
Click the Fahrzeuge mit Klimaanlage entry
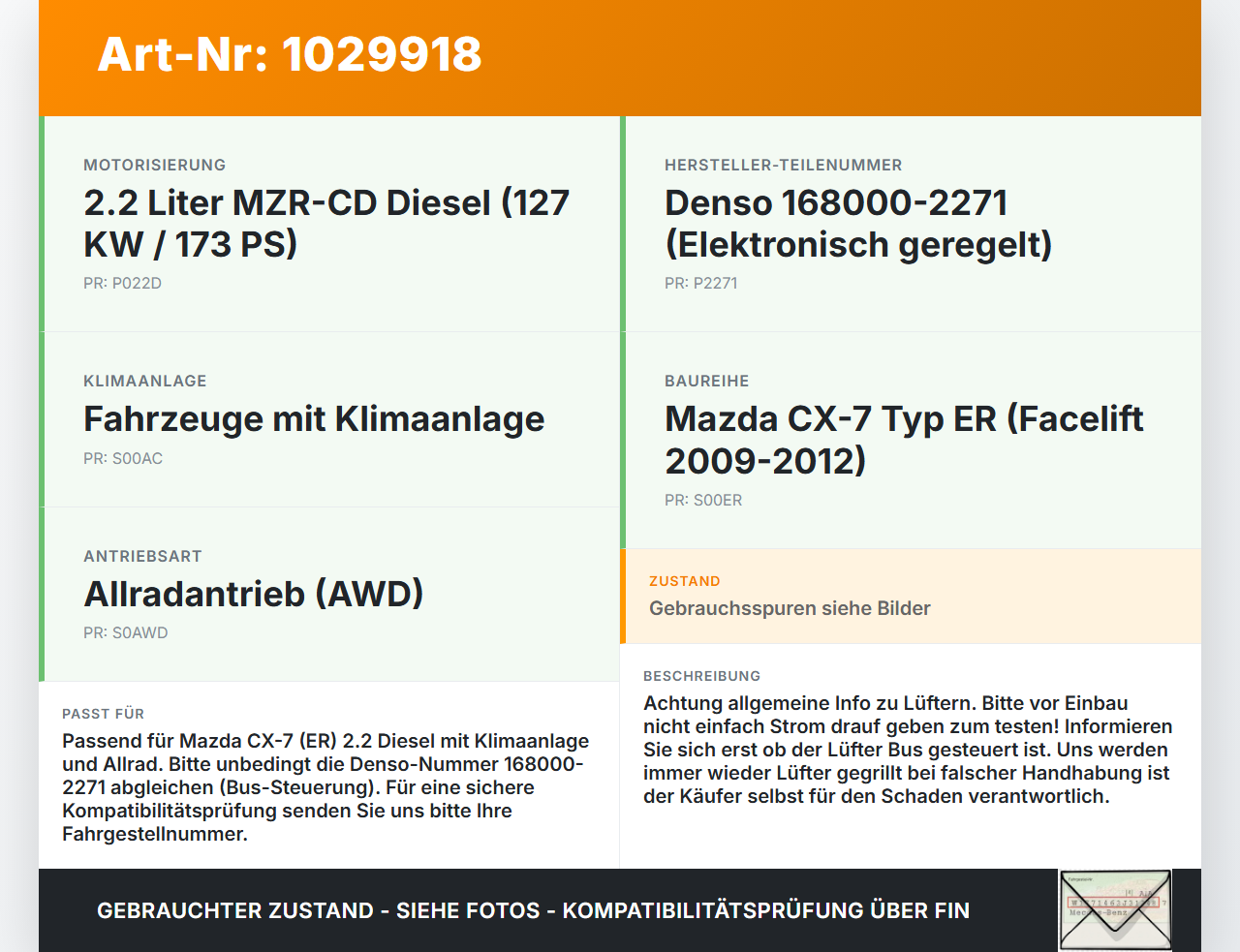coord(314,419)
